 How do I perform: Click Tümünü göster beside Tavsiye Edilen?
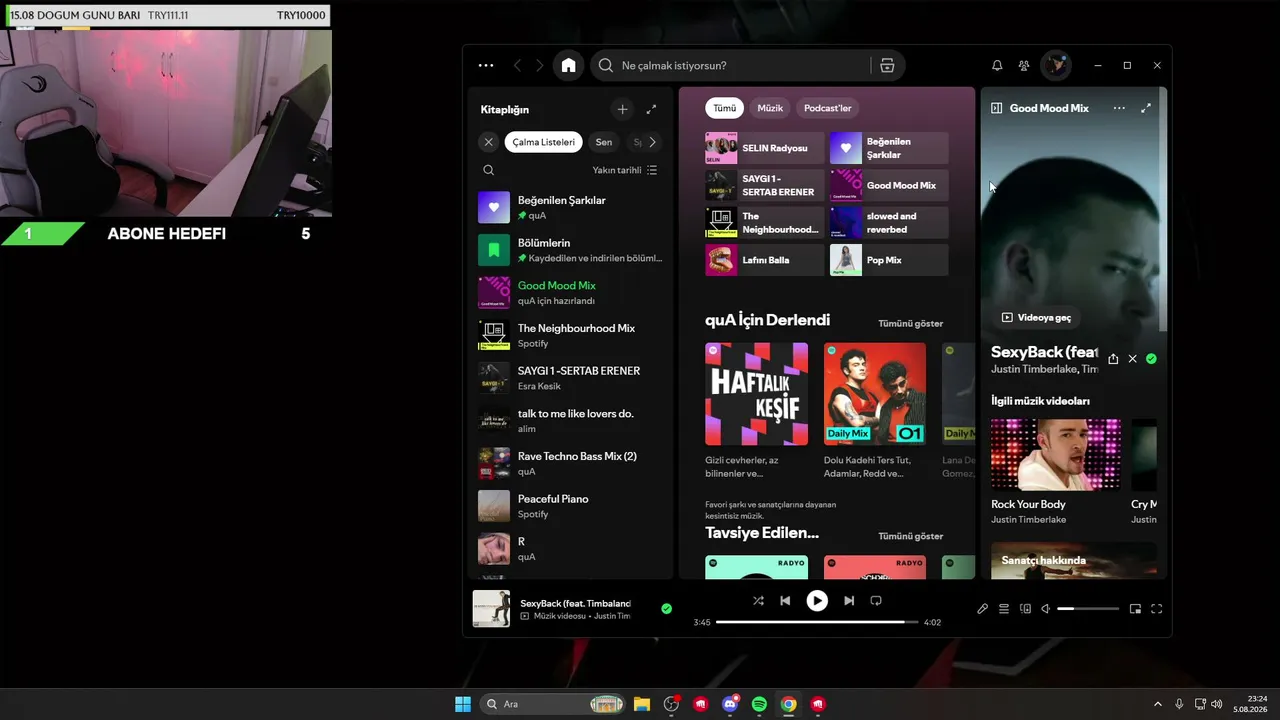pyautogui.click(x=910, y=536)
